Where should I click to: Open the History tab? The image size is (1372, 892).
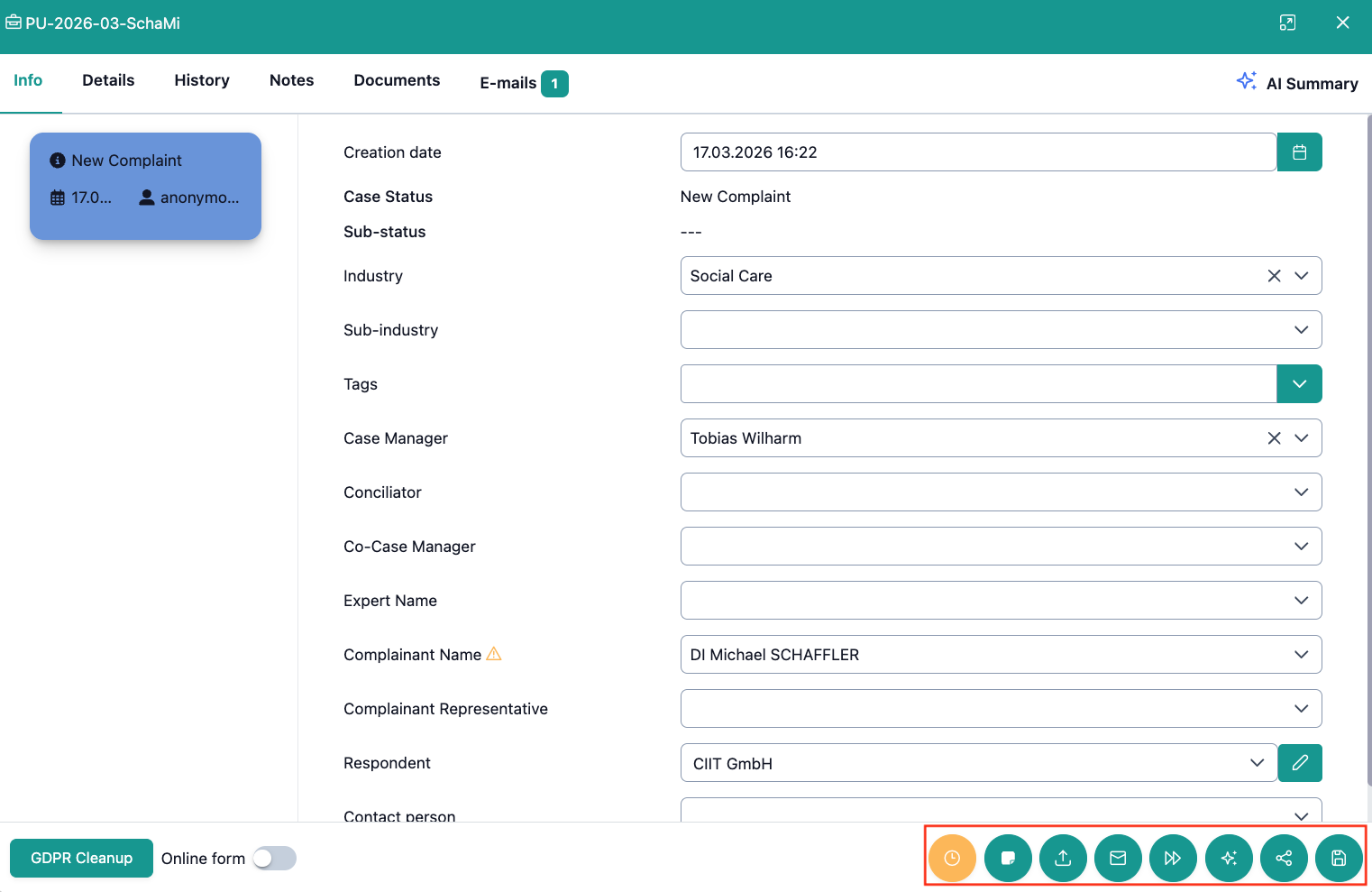click(x=202, y=80)
